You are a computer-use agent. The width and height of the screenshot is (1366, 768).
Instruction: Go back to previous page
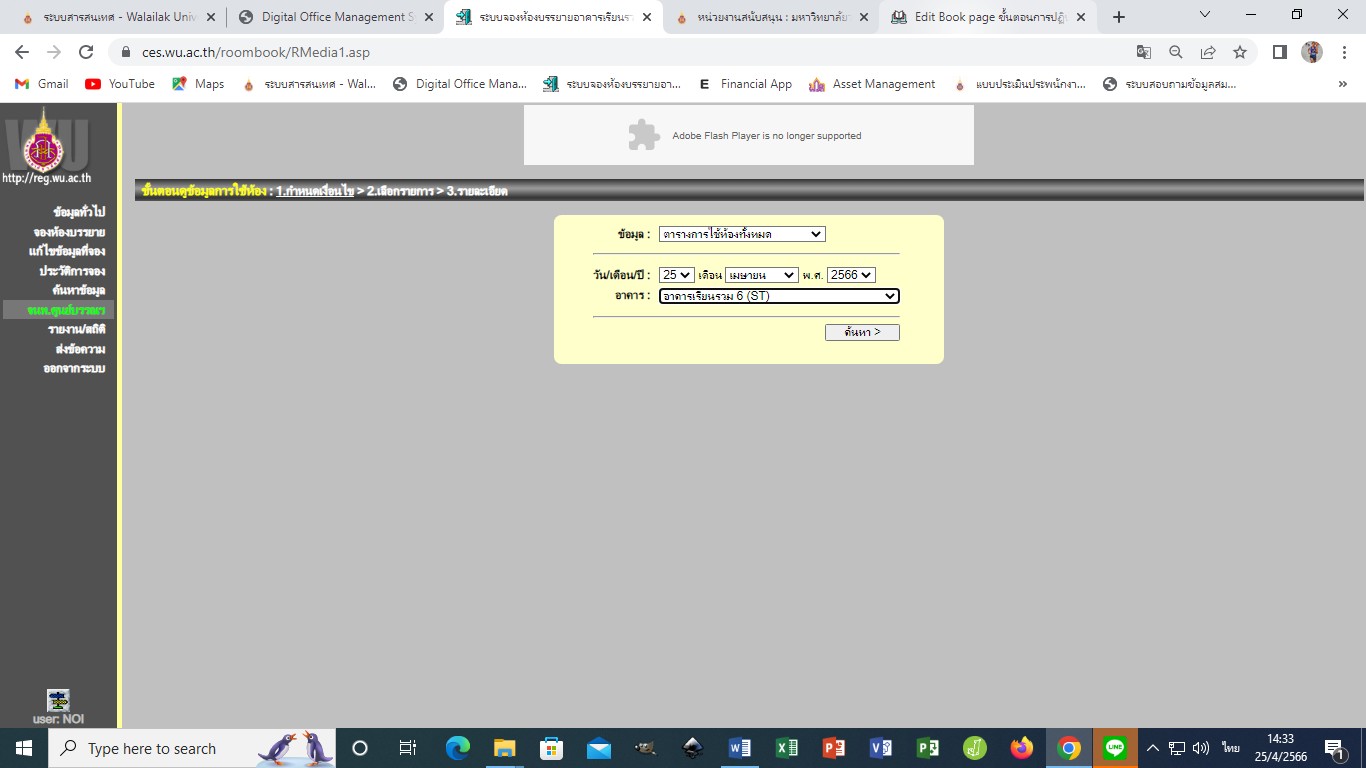coord(22,52)
